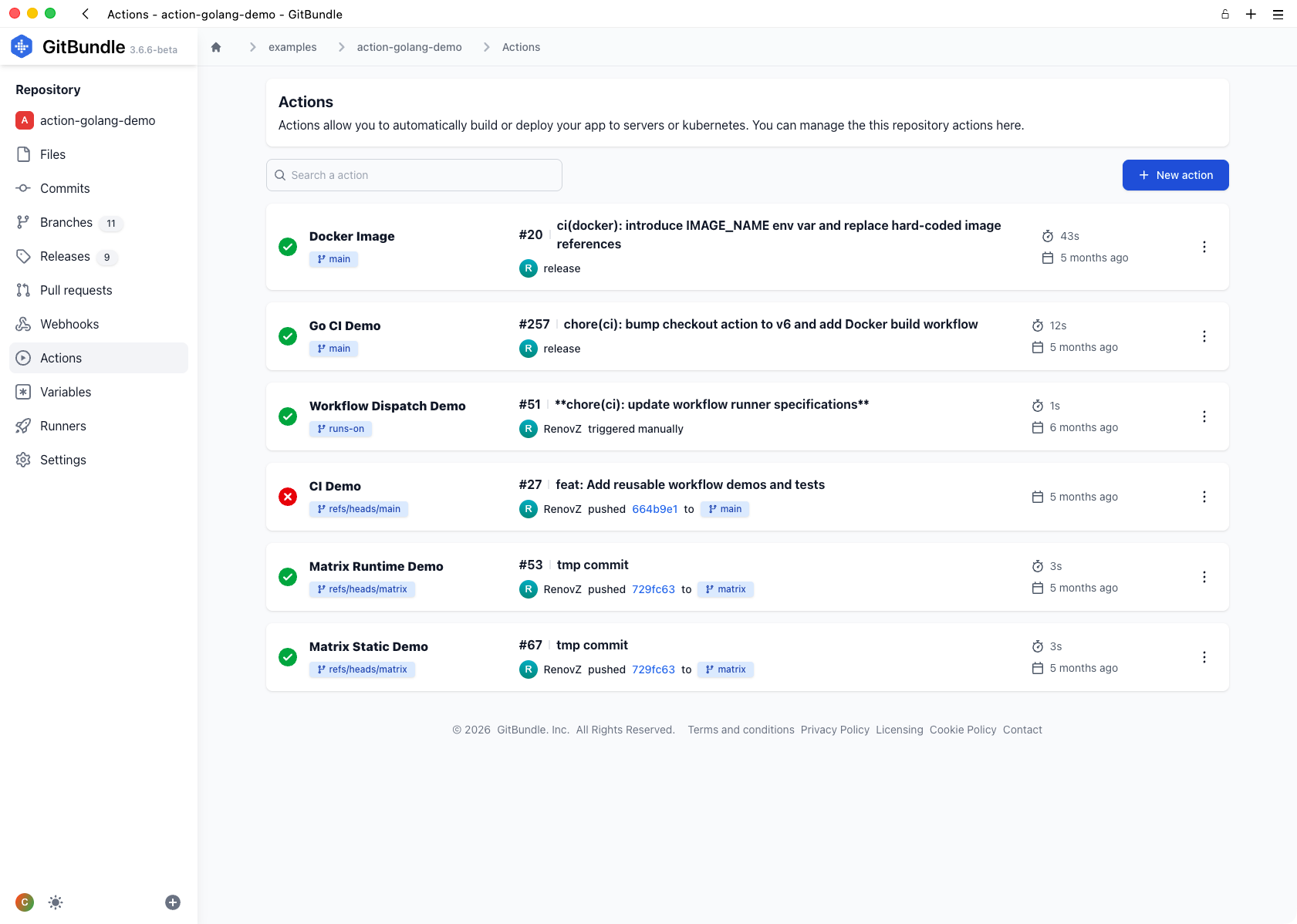Open the hamburger menu in title bar
The height and width of the screenshot is (924, 1297).
pyautogui.click(x=1278, y=14)
